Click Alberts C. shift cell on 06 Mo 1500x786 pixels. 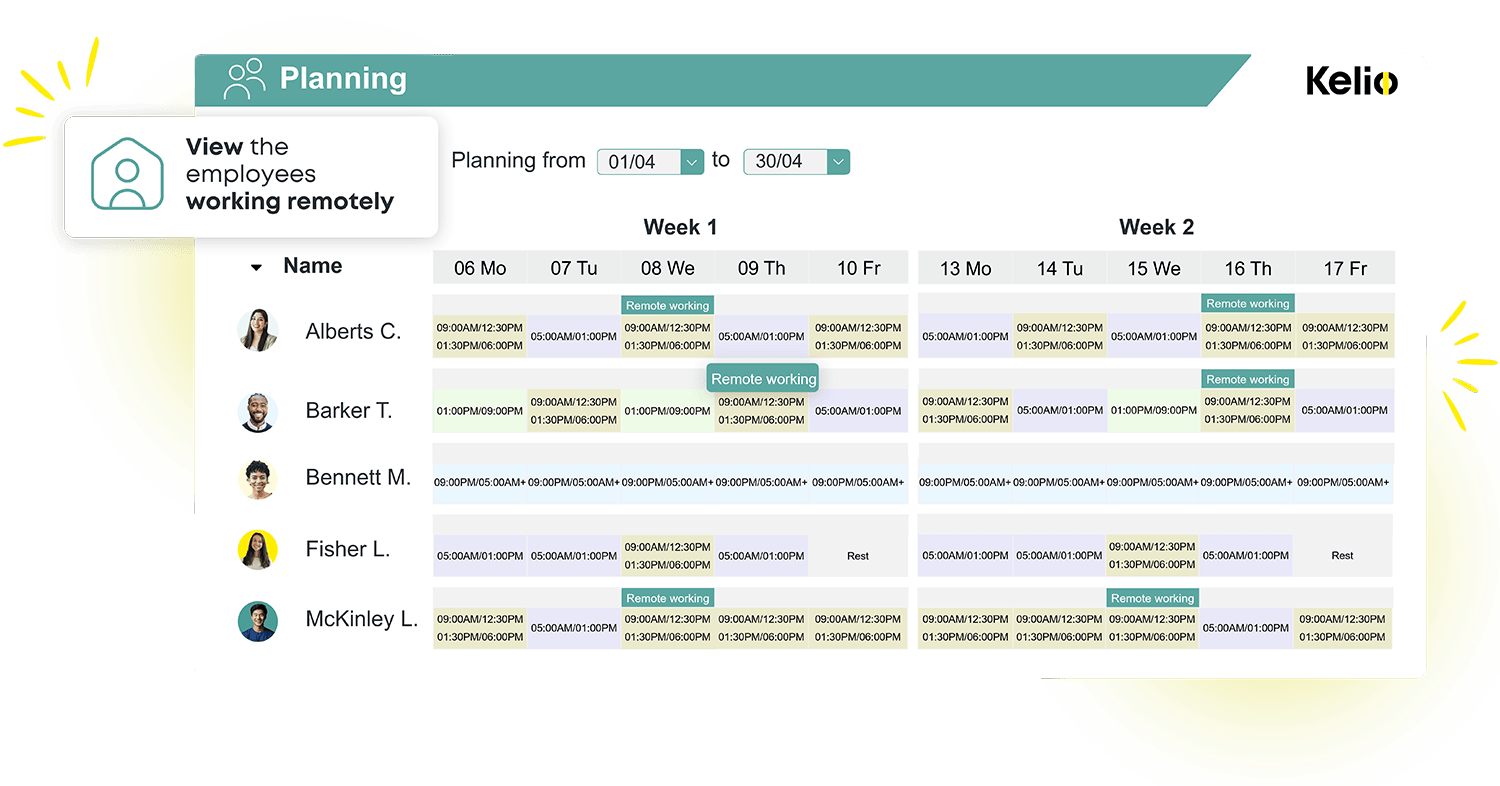click(x=480, y=336)
